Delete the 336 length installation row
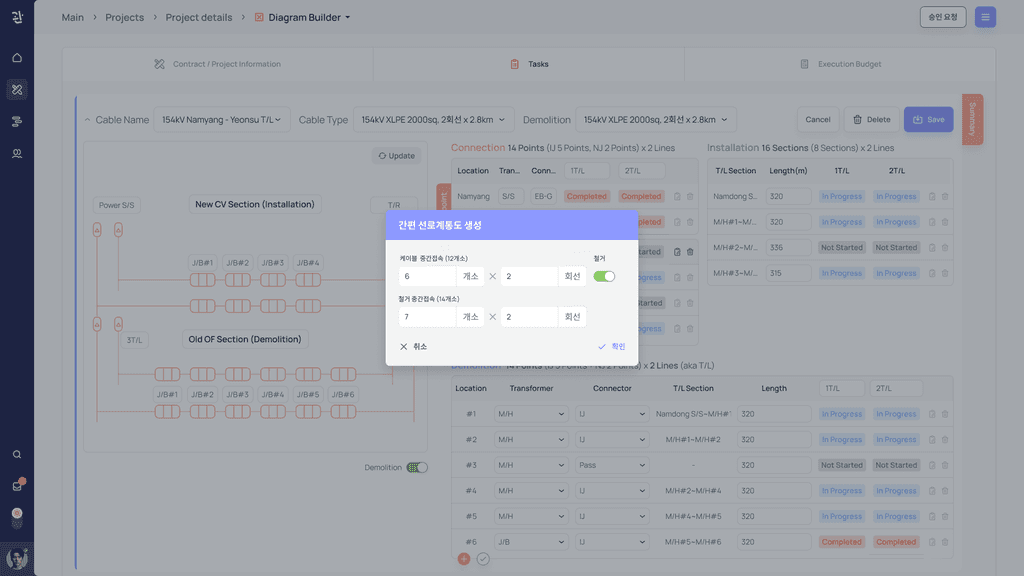The height and width of the screenshot is (576, 1024). click(x=945, y=248)
